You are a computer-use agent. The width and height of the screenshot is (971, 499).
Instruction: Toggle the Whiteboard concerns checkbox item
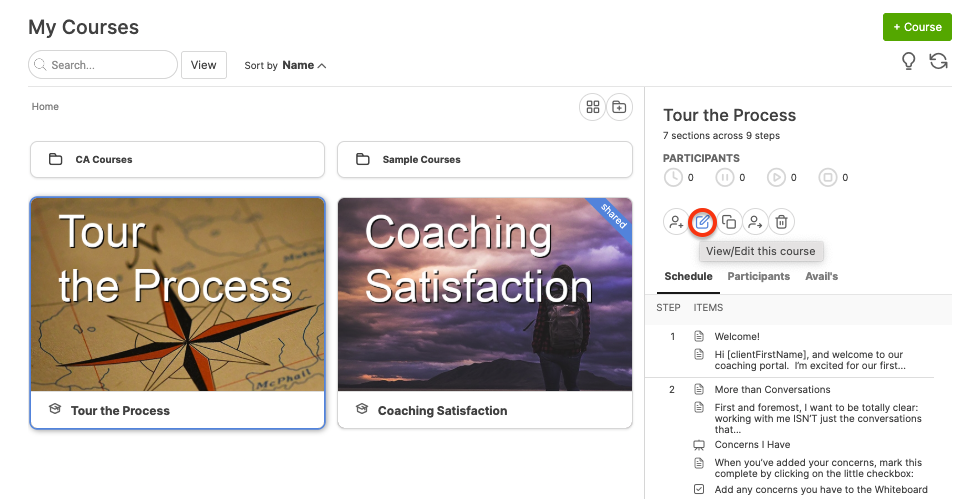pos(699,490)
